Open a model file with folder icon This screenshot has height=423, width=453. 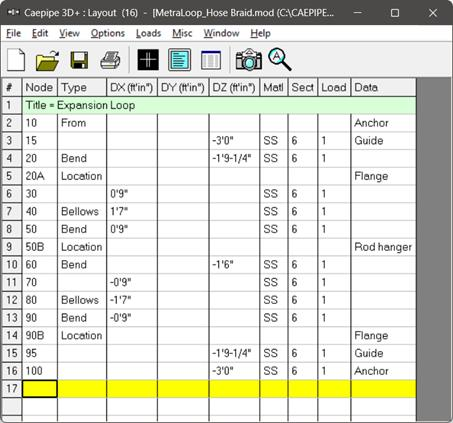pyautogui.click(x=47, y=60)
